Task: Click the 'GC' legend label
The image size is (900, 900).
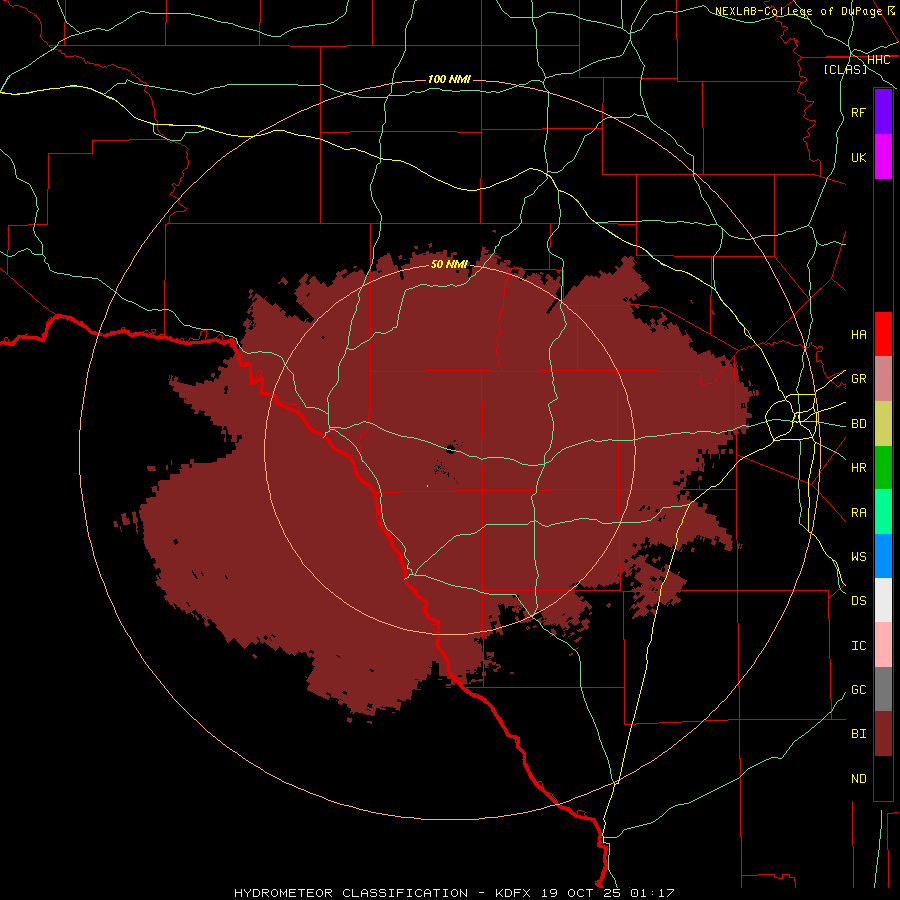Action: [x=859, y=690]
